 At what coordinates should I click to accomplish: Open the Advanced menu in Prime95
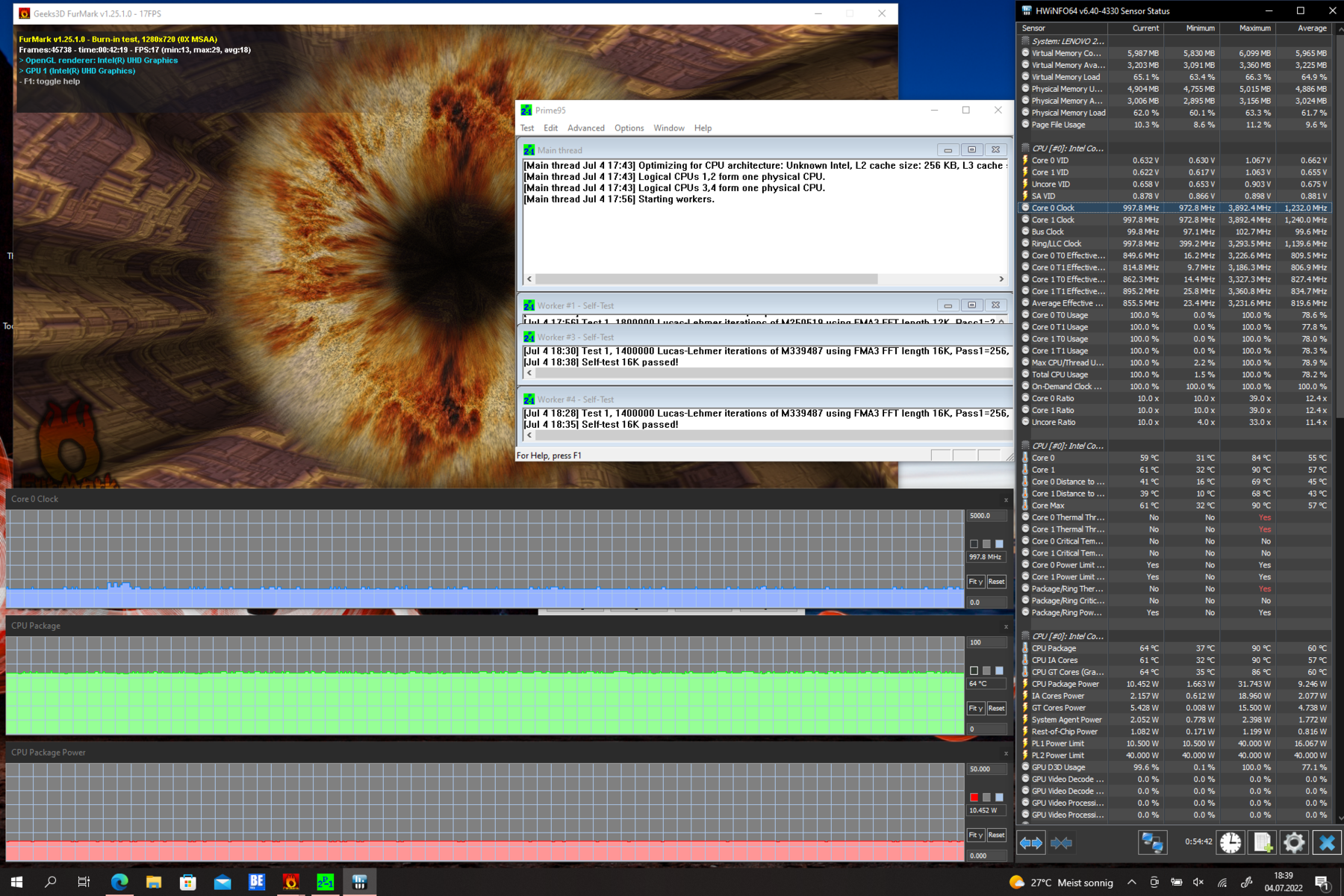tap(585, 128)
